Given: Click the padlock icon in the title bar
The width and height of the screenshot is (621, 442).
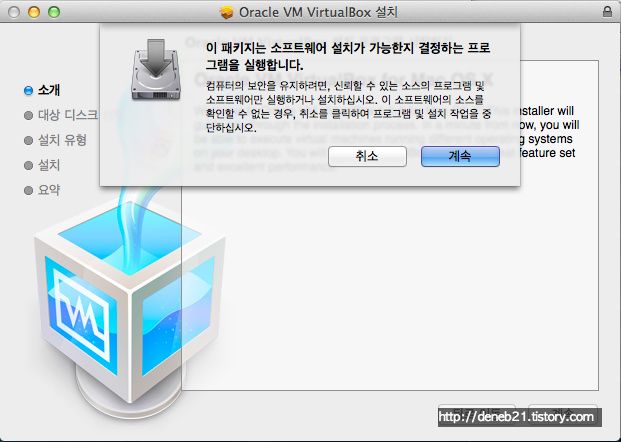Looking at the screenshot, I should (x=607, y=11).
